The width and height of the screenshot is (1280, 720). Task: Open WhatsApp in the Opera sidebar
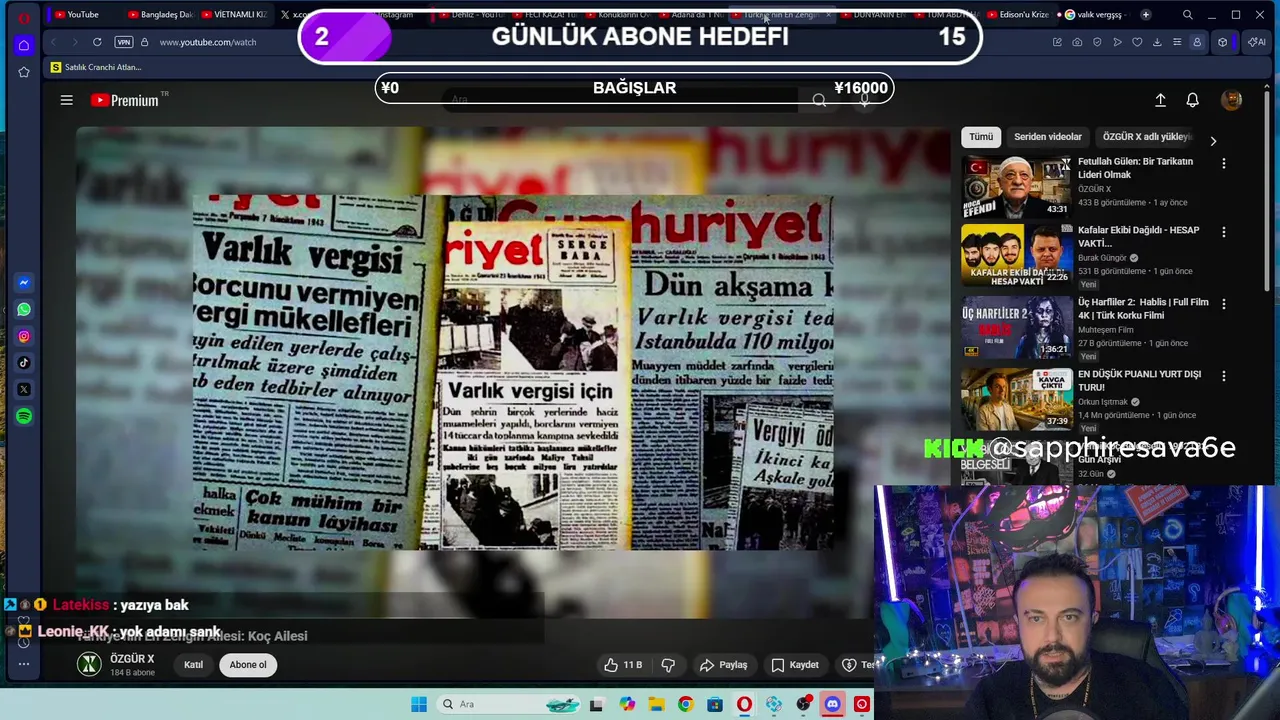point(24,310)
